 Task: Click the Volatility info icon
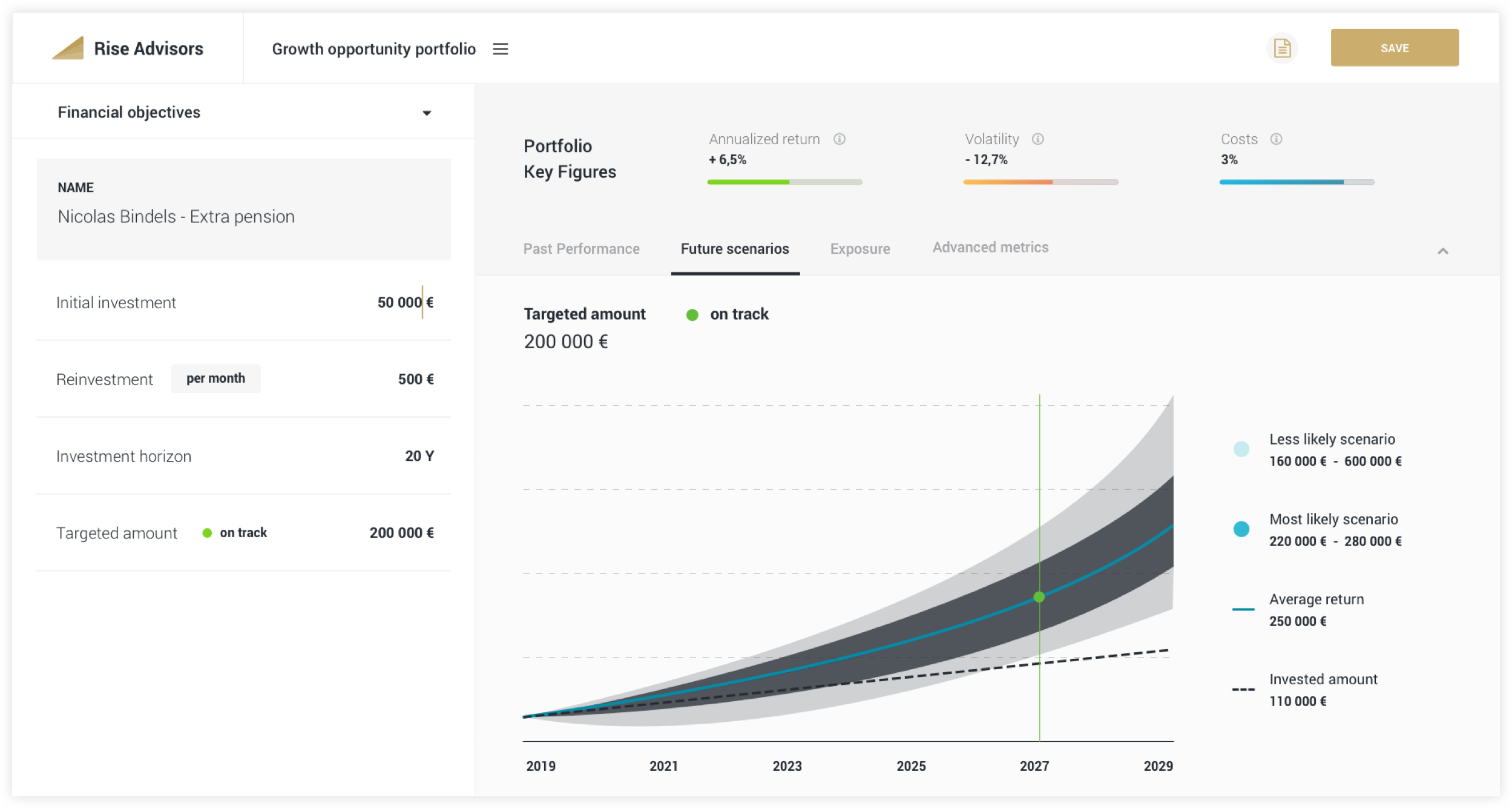[1037, 139]
